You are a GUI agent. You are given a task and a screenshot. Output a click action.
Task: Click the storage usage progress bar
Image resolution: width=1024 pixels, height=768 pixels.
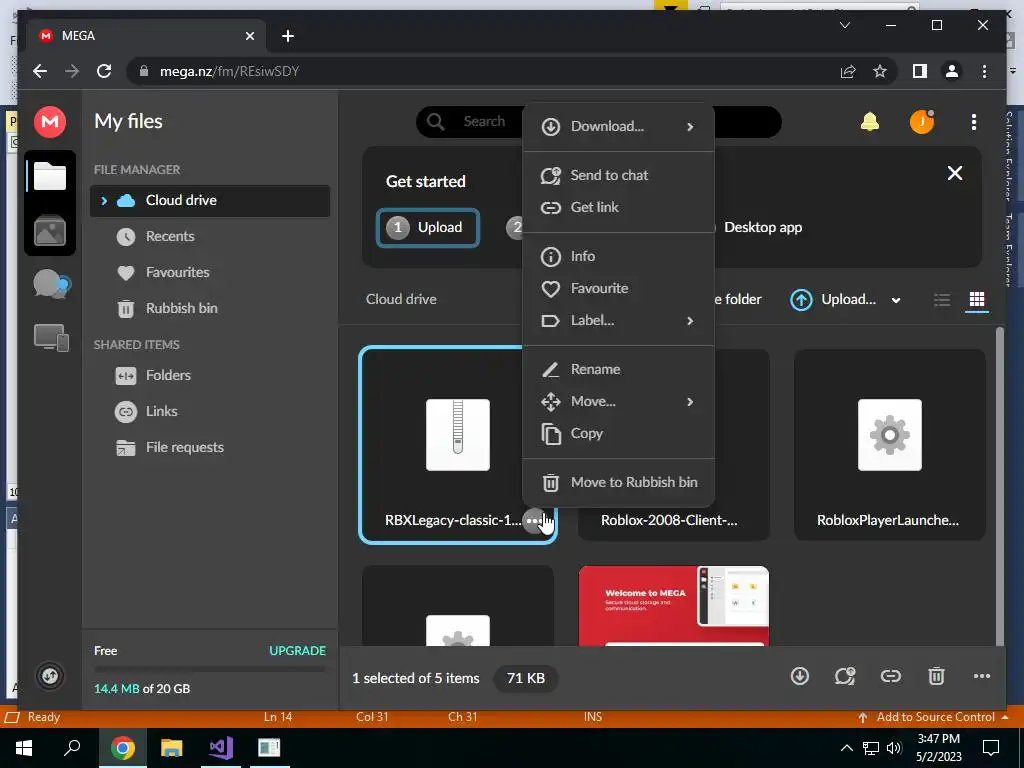tap(210, 669)
